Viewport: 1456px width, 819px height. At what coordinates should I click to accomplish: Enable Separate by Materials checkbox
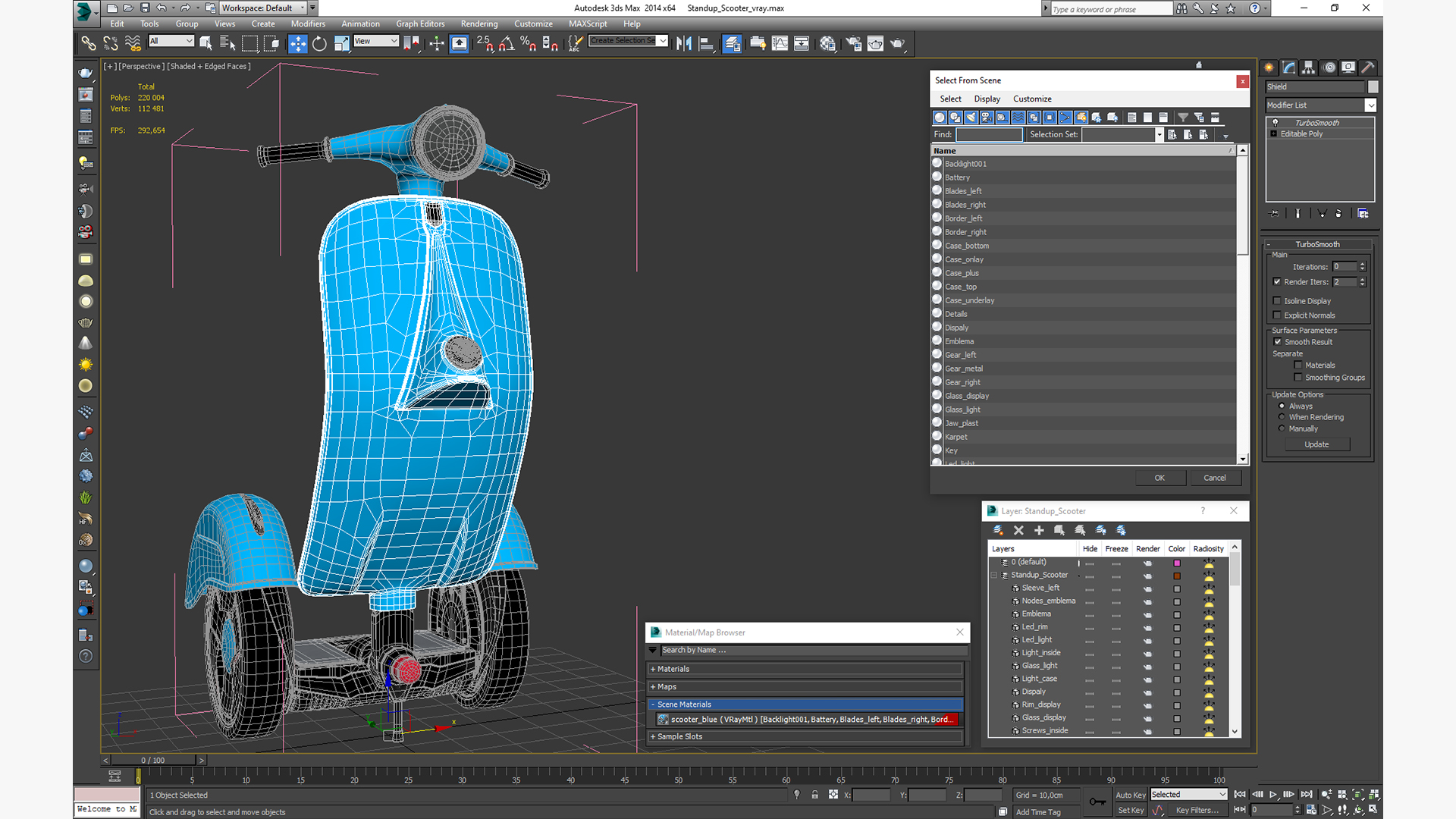1298,366
